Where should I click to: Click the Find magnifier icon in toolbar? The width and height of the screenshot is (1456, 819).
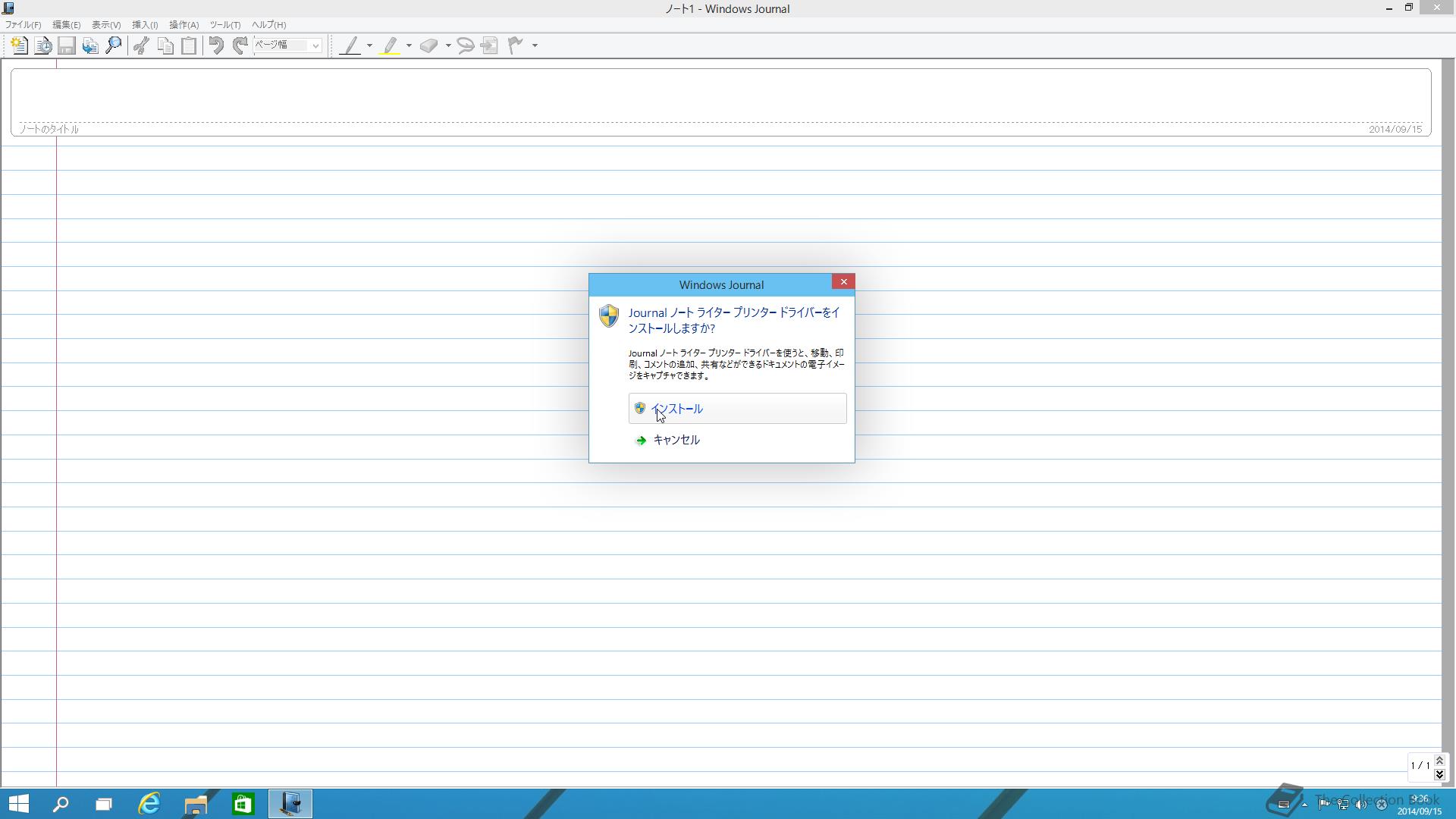(114, 45)
